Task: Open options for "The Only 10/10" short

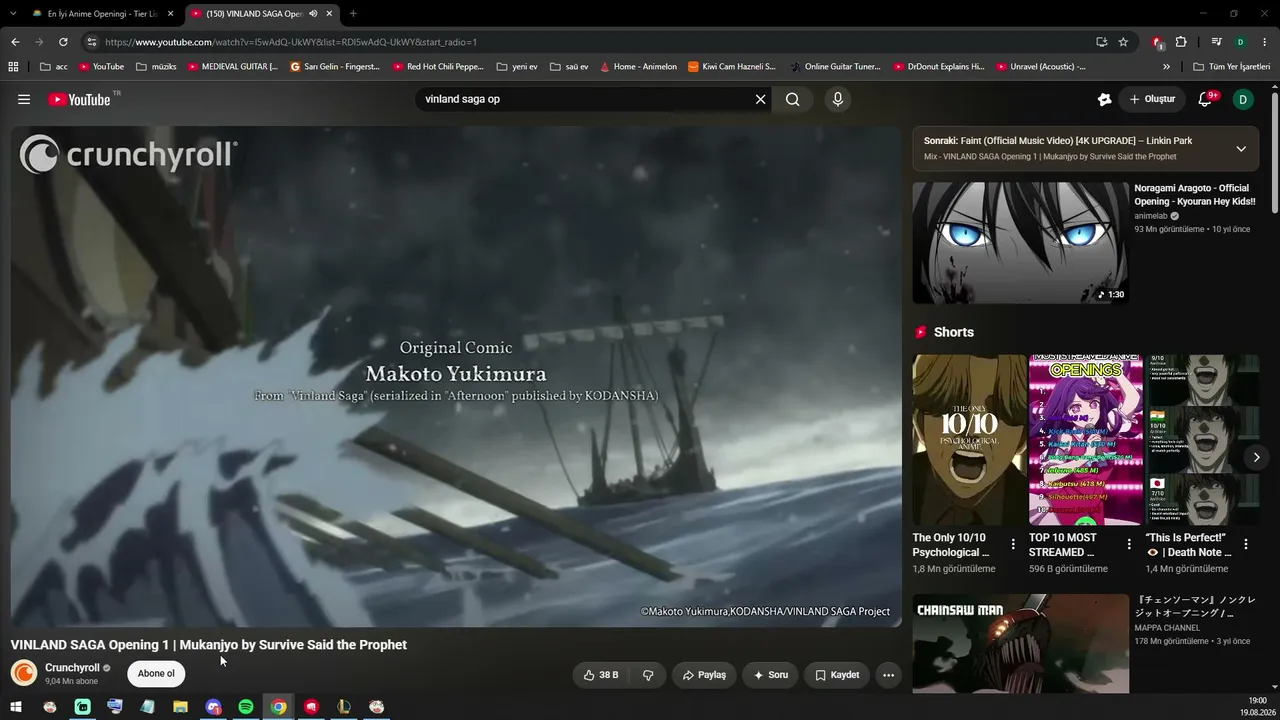Action: click(x=1013, y=544)
